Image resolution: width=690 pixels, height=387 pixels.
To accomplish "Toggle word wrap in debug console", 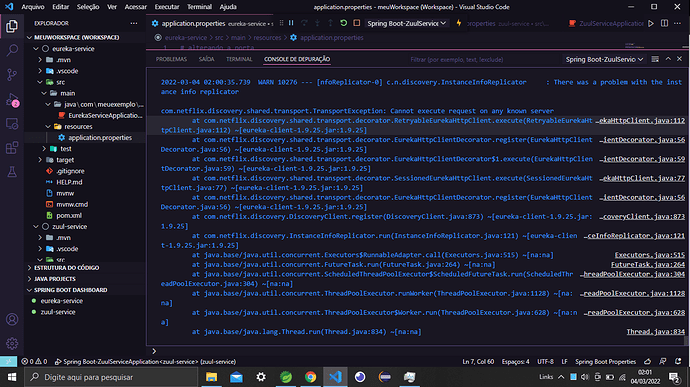I will pyautogui.click(x=655, y=59).
